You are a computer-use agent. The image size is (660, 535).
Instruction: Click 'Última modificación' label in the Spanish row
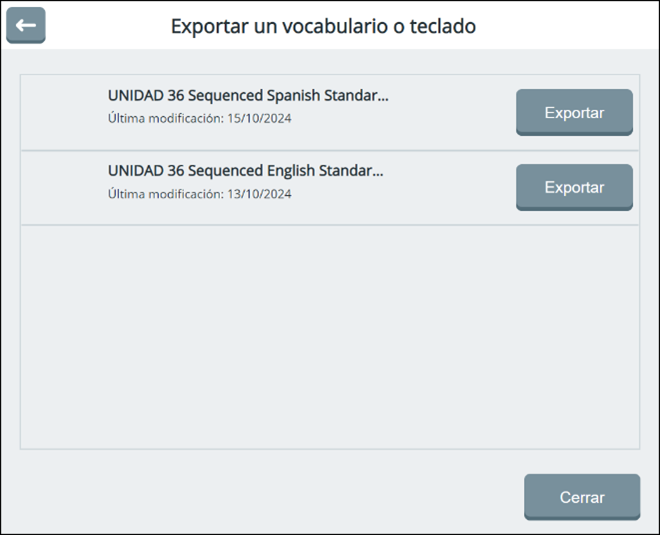coord(164,119)
